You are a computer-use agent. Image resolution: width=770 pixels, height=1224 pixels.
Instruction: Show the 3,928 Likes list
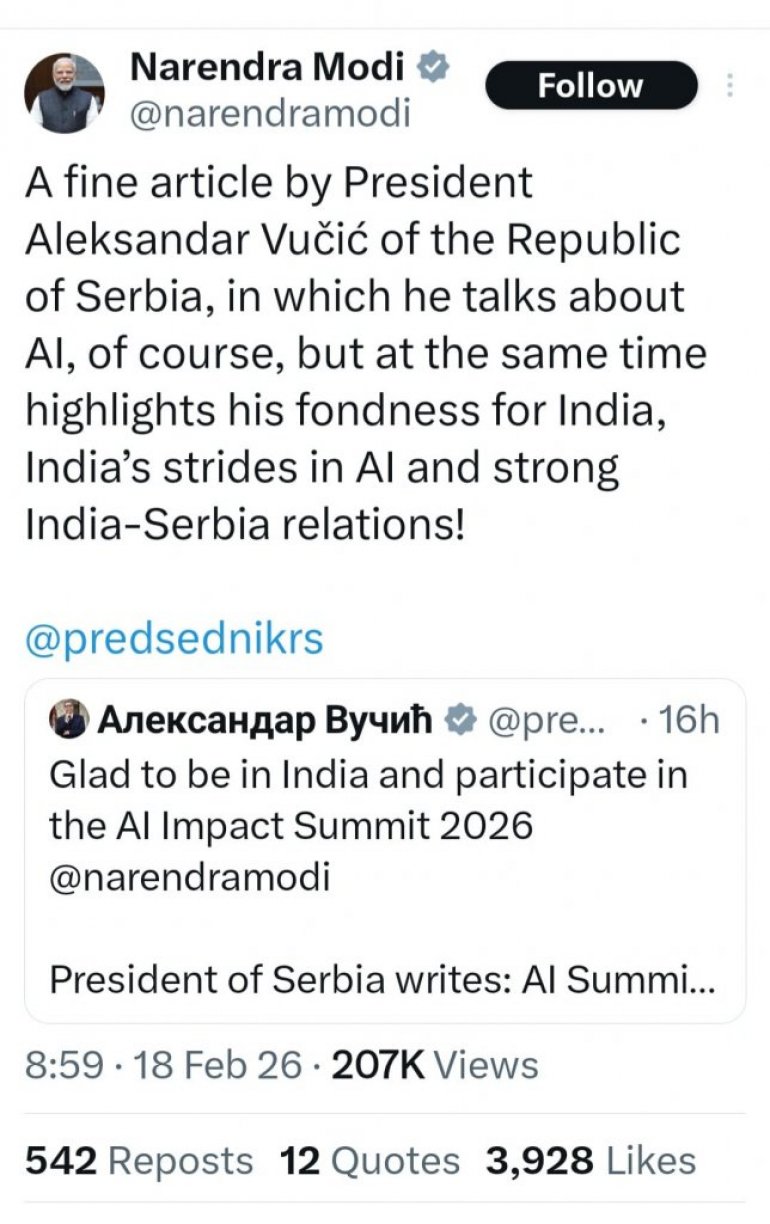click(x=590, y=1160)
